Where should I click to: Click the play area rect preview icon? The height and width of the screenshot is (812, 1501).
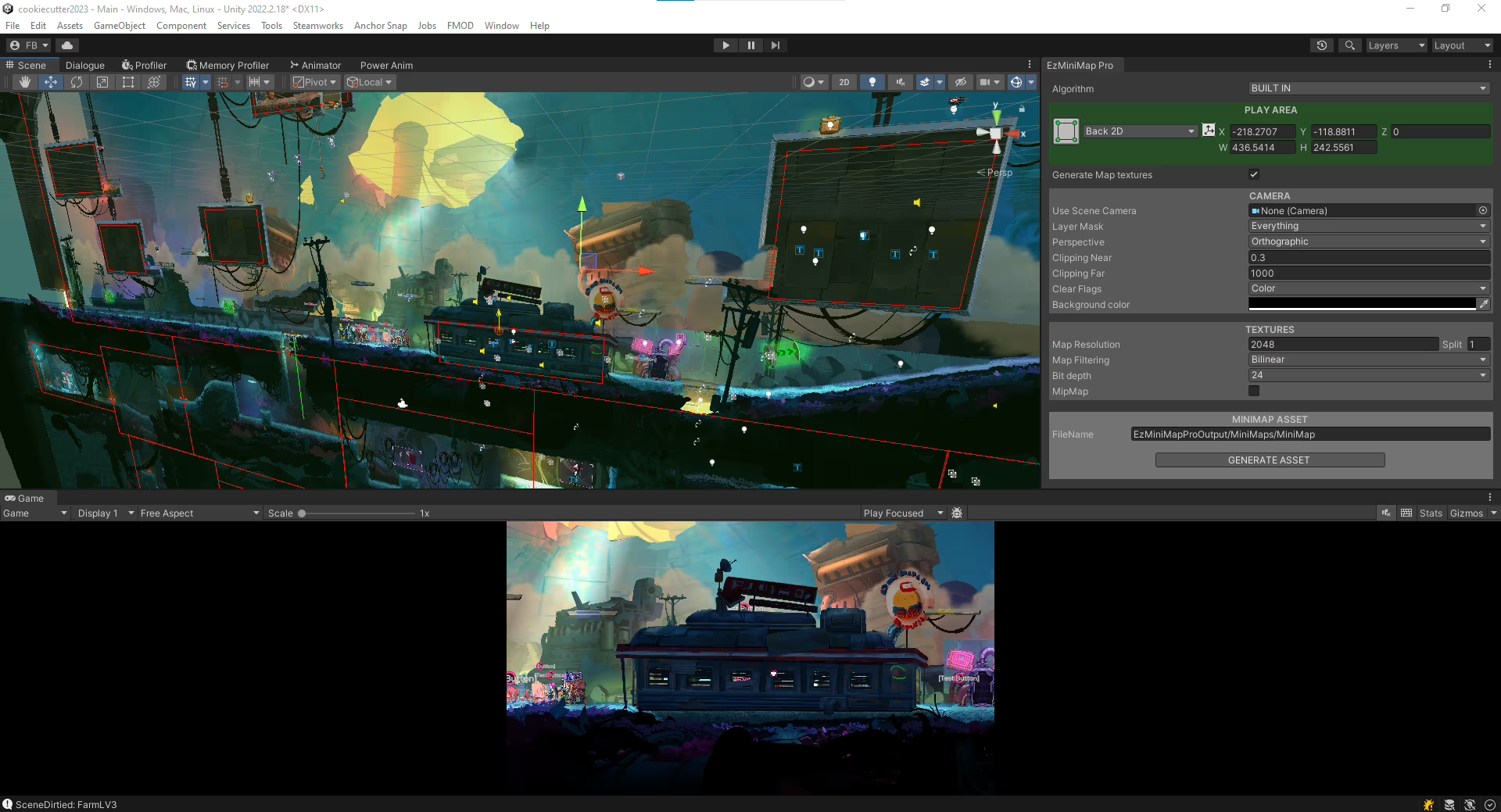pos(1066,131)
